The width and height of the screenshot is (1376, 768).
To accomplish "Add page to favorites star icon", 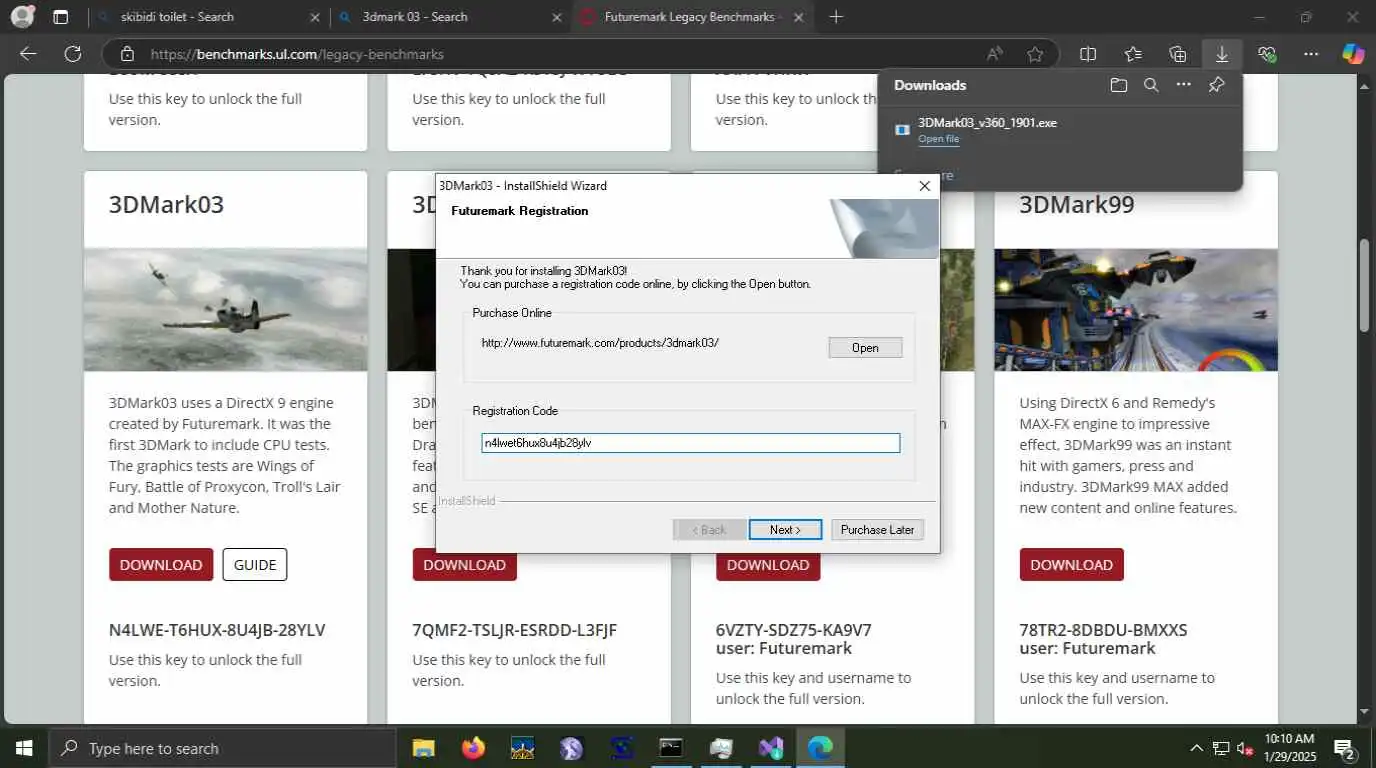I will (1035, 54).
